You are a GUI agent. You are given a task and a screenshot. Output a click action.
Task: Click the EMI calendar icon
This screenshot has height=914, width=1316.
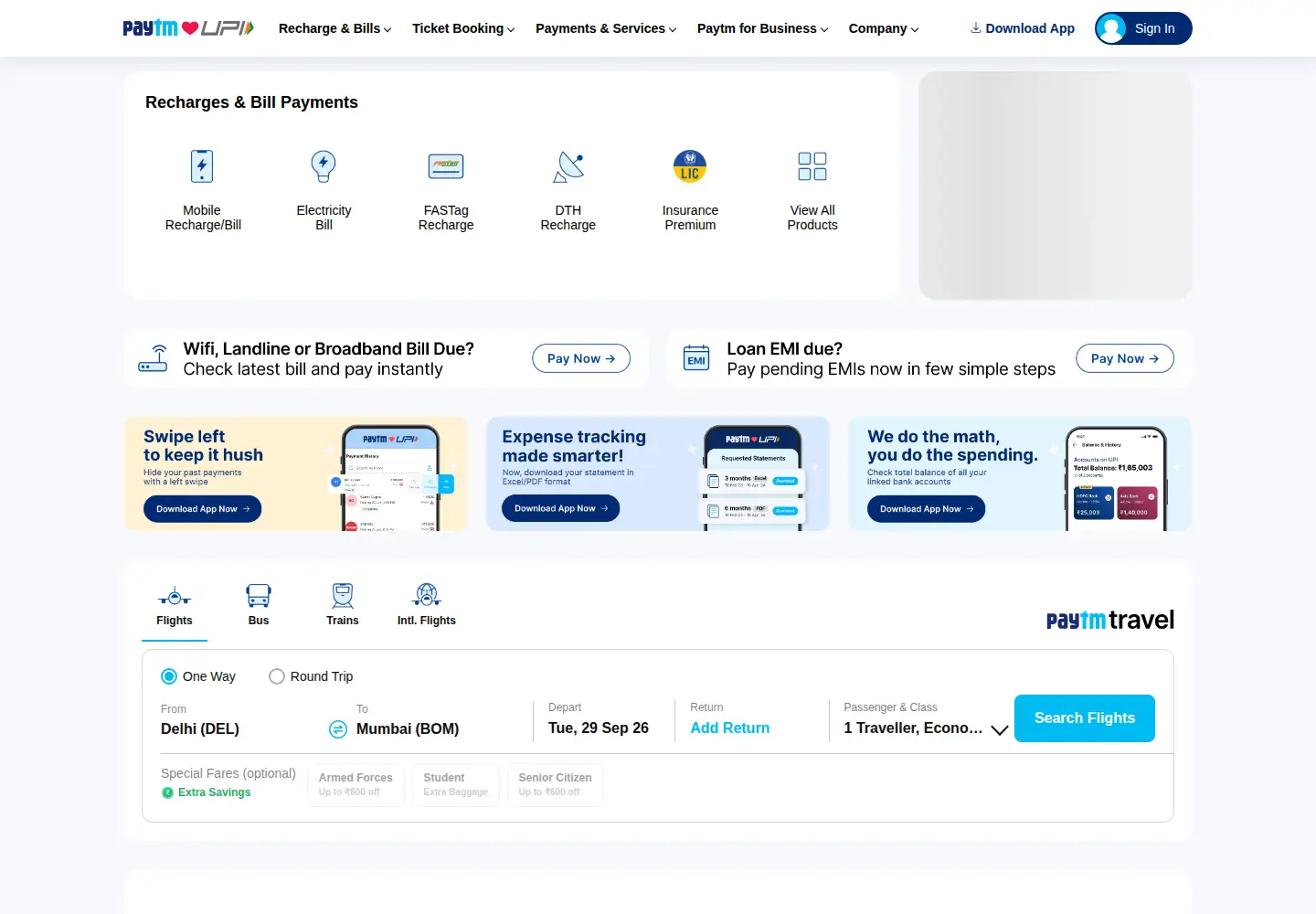[696, 358]
